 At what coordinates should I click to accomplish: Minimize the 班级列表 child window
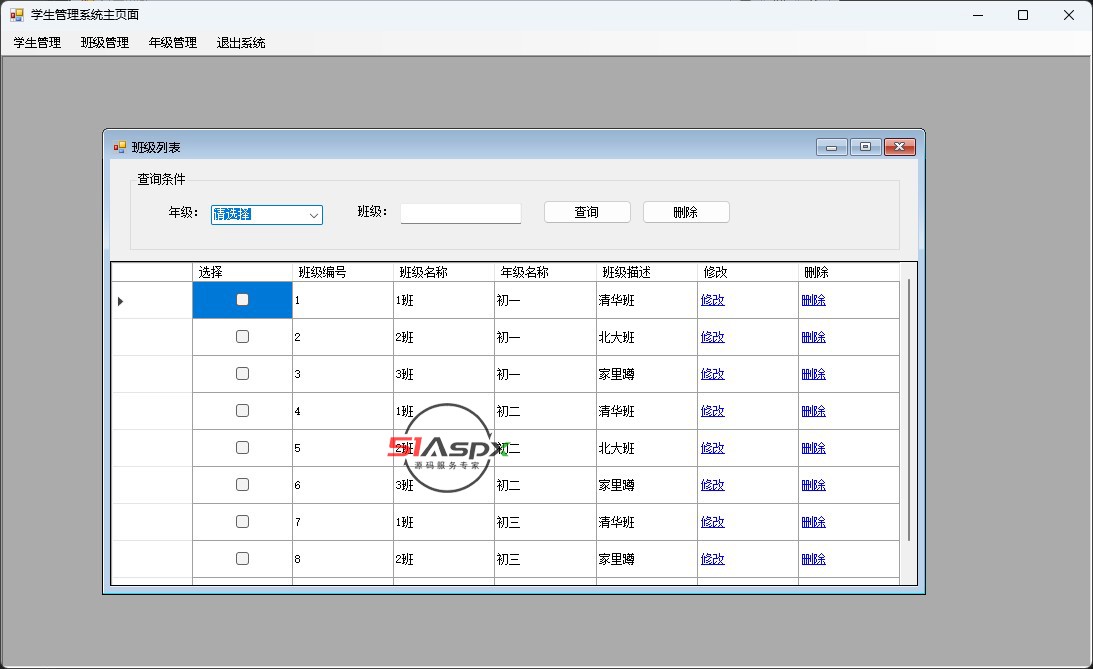coord(831,147)
